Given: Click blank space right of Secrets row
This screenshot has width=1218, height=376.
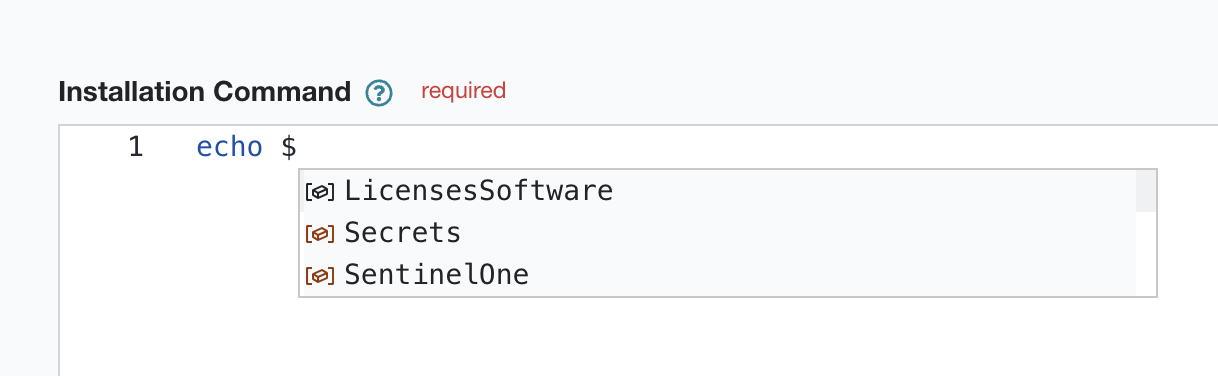Looking at the screenshot, I should point(798,233).
